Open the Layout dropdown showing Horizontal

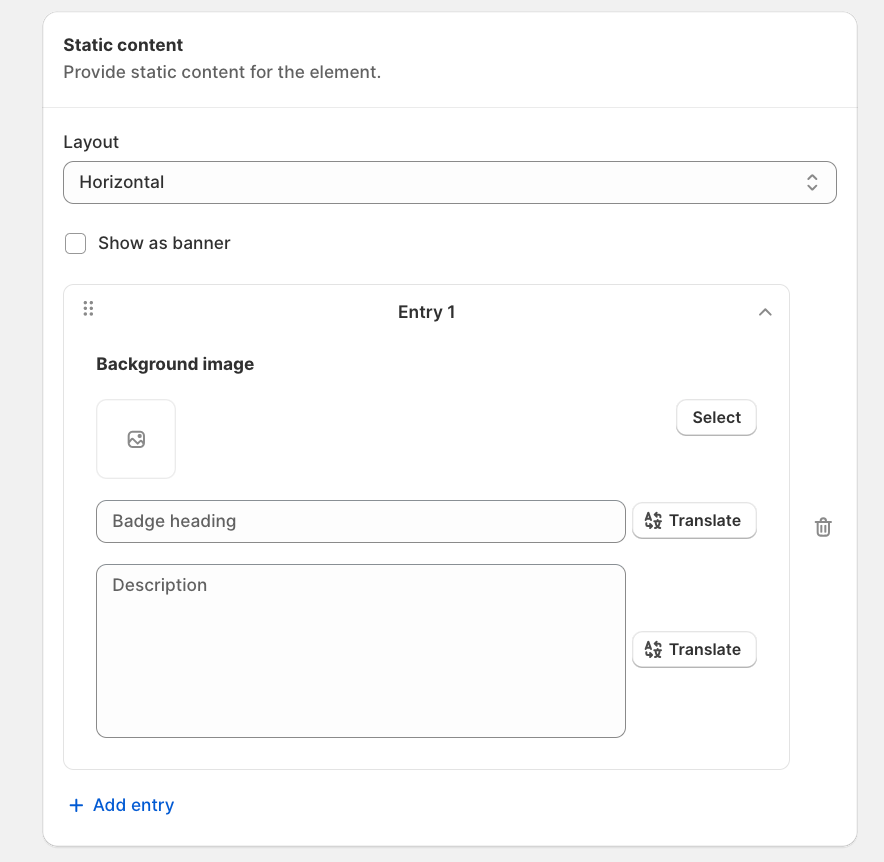pyautogui.click(x=450, y=183)
